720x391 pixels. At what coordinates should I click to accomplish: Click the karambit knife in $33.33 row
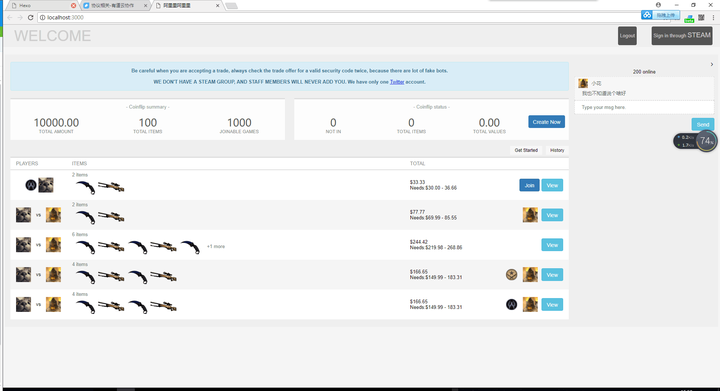pyautogui.click(x=85, y=187)
